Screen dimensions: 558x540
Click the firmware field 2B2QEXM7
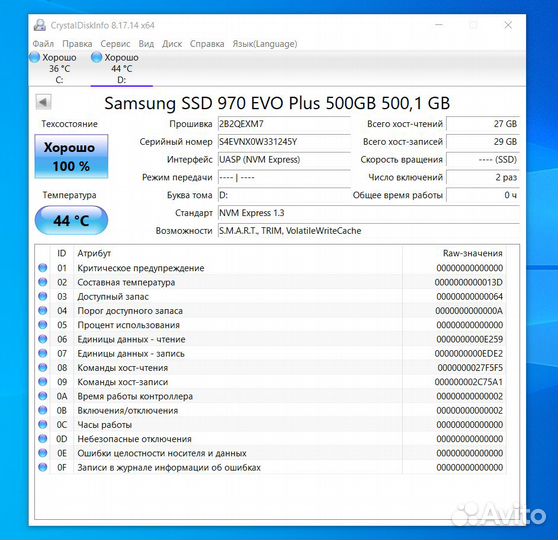[284, 124]
